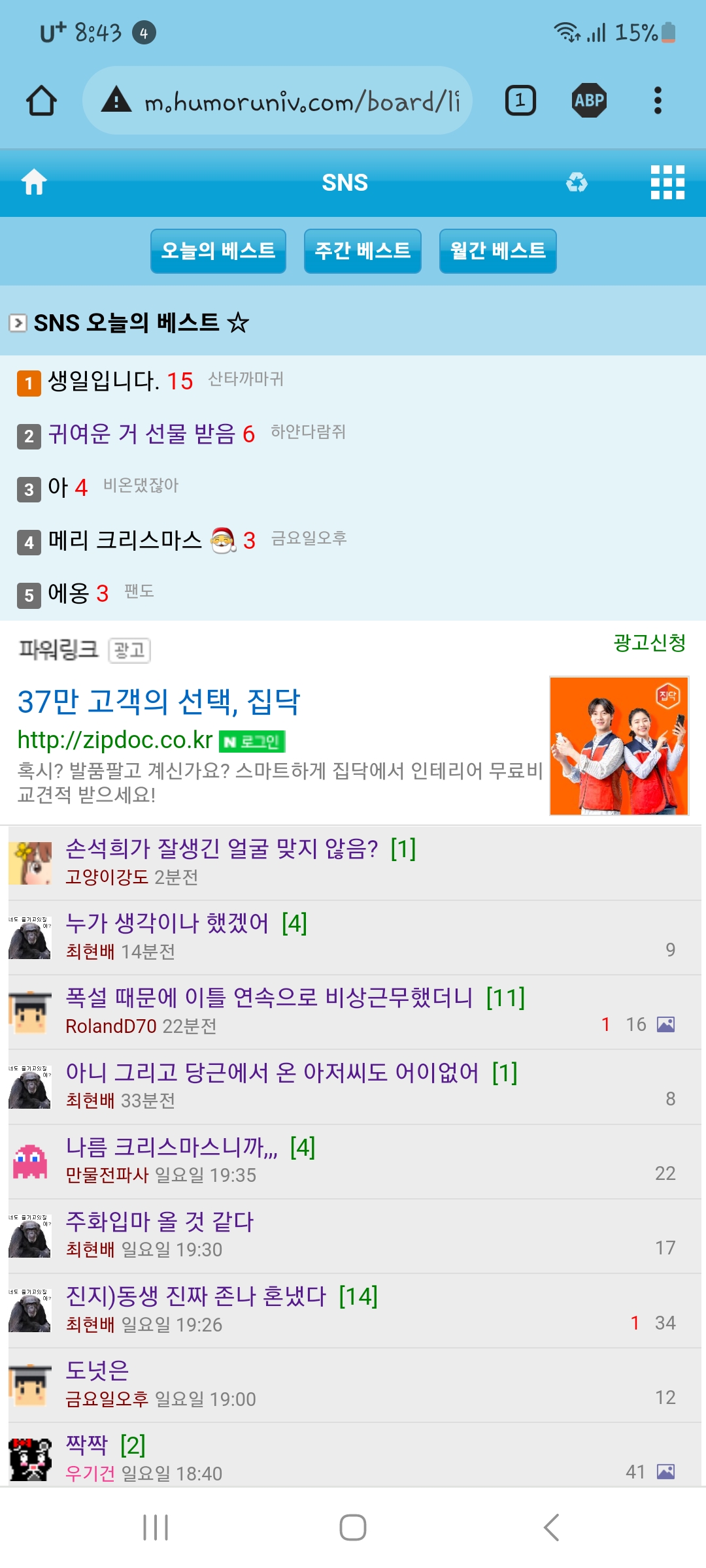
Task: Go to the site home via white house icon
Action: [34, 182]
